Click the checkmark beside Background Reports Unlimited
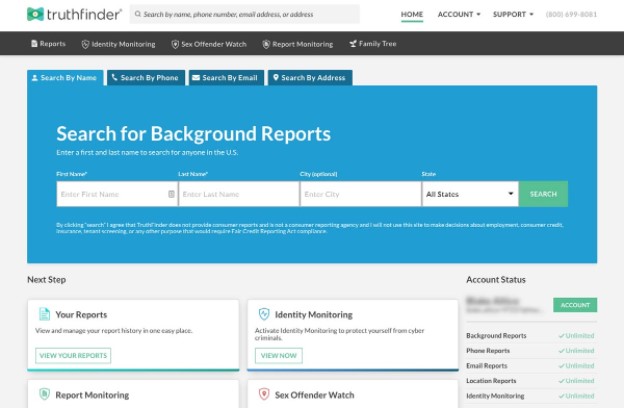Viewport: 627px width, 412px height. (x=561, y=336)
